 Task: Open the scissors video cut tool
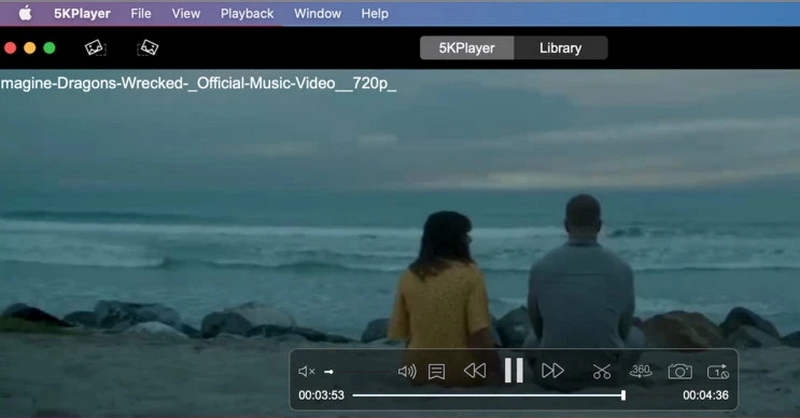(601, 371)
